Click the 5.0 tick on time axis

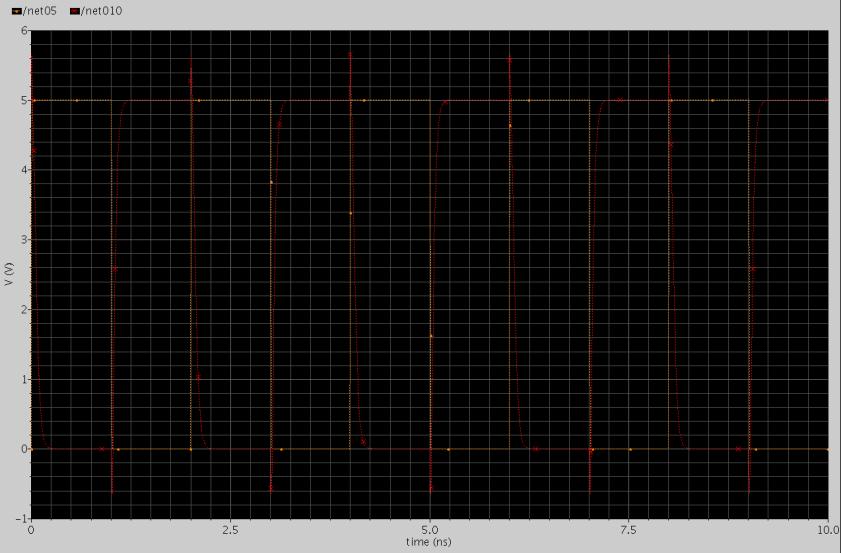pos(430,530)
